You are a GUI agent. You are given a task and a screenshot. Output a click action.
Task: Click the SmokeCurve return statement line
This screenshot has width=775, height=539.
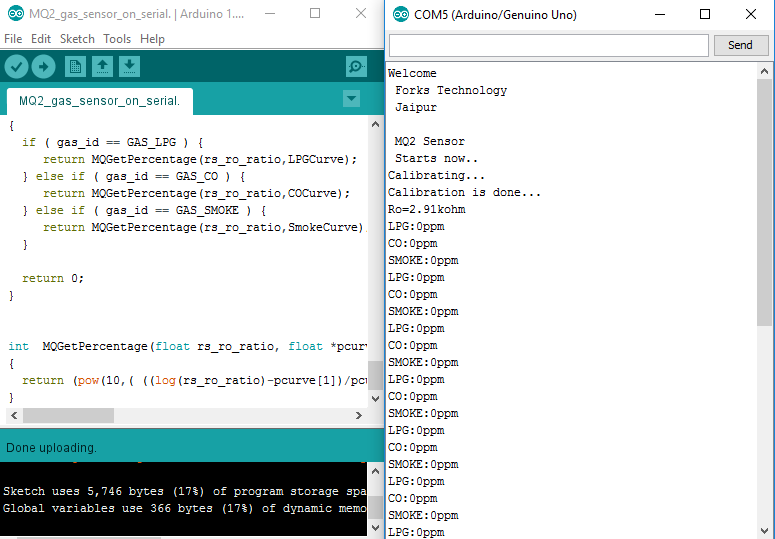pyautogui.click(x=205, y=227)
